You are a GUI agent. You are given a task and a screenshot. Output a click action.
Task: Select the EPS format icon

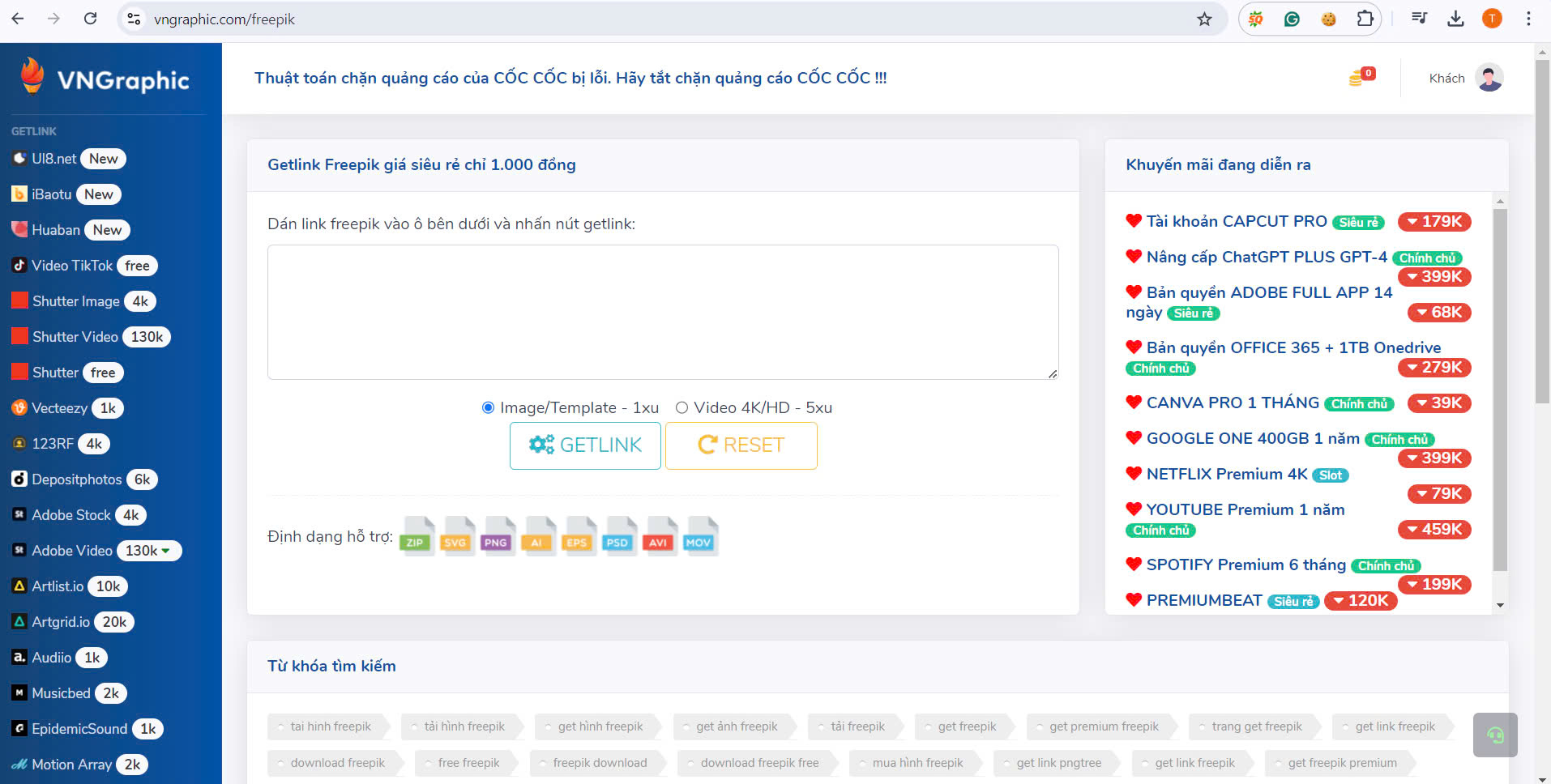tap(578, 535)
